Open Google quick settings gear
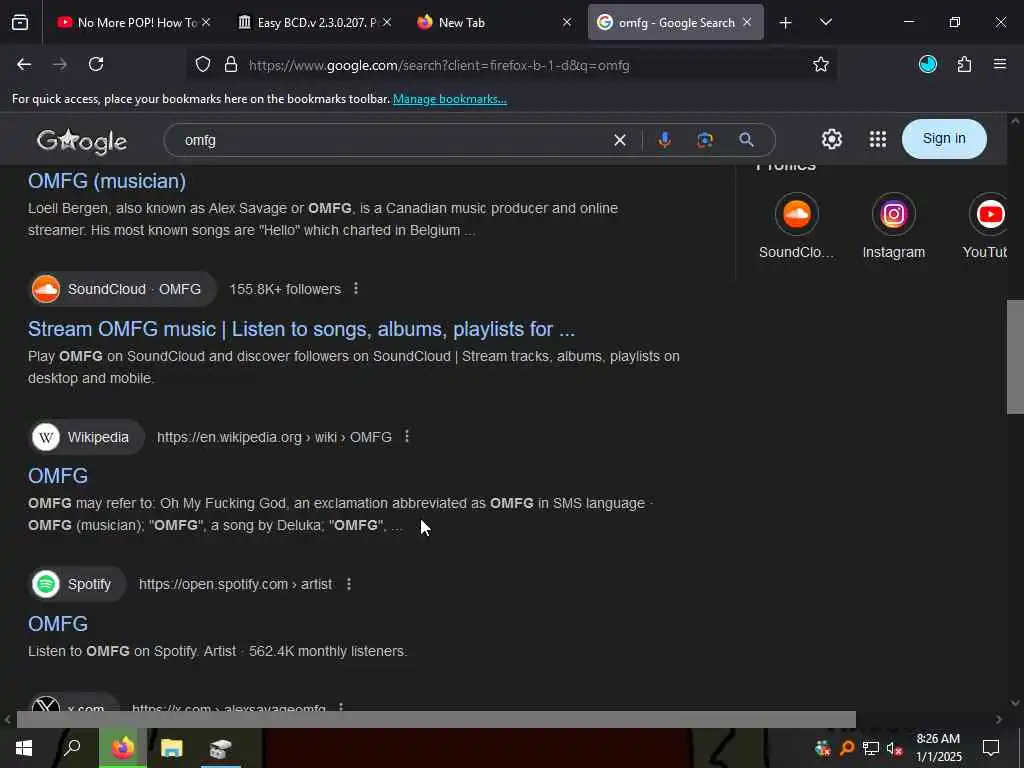The width and height of the screenshot is (1024, 768). (831, 138)
